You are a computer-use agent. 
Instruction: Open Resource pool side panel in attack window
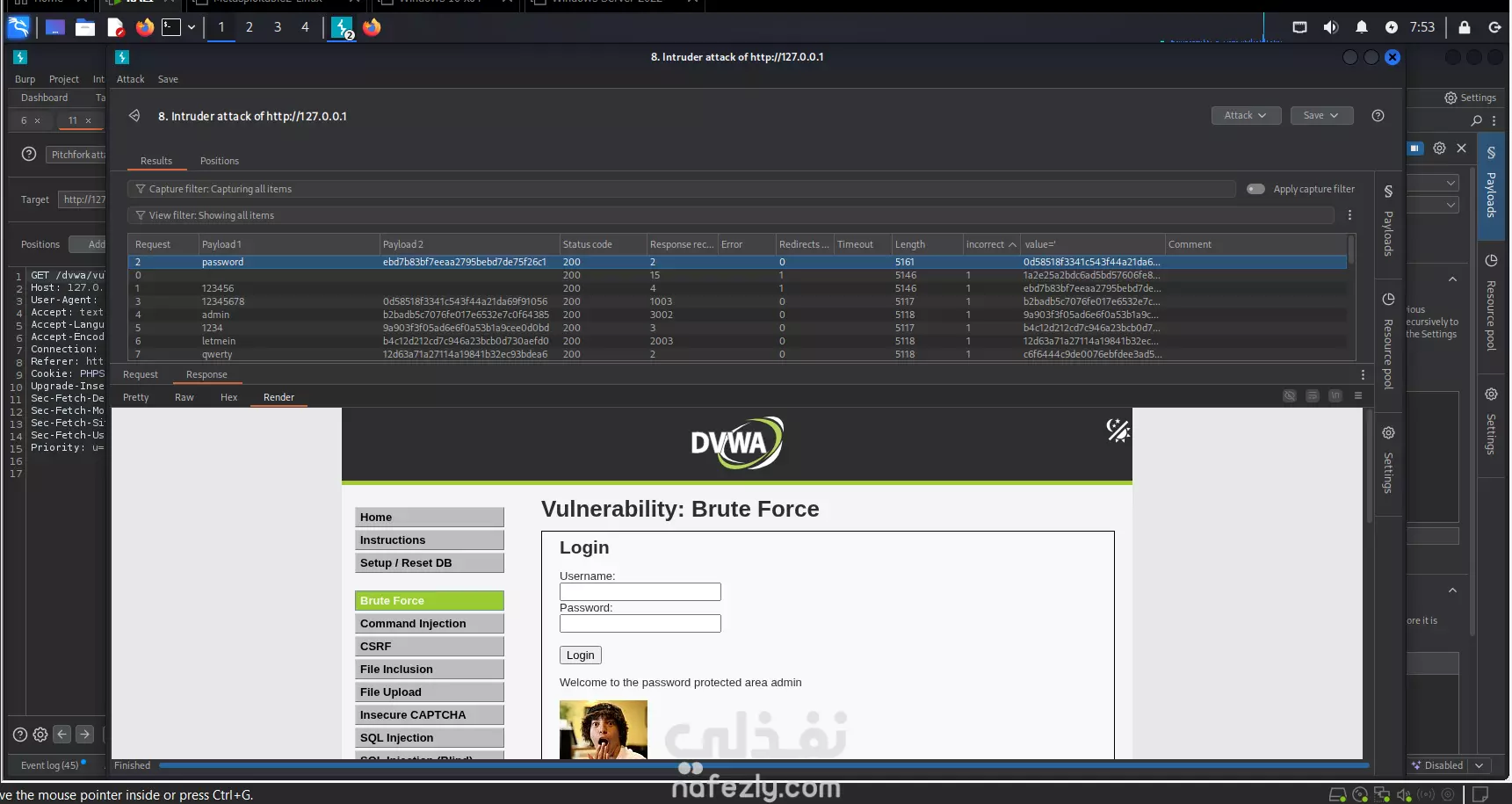click(1388, 341)
